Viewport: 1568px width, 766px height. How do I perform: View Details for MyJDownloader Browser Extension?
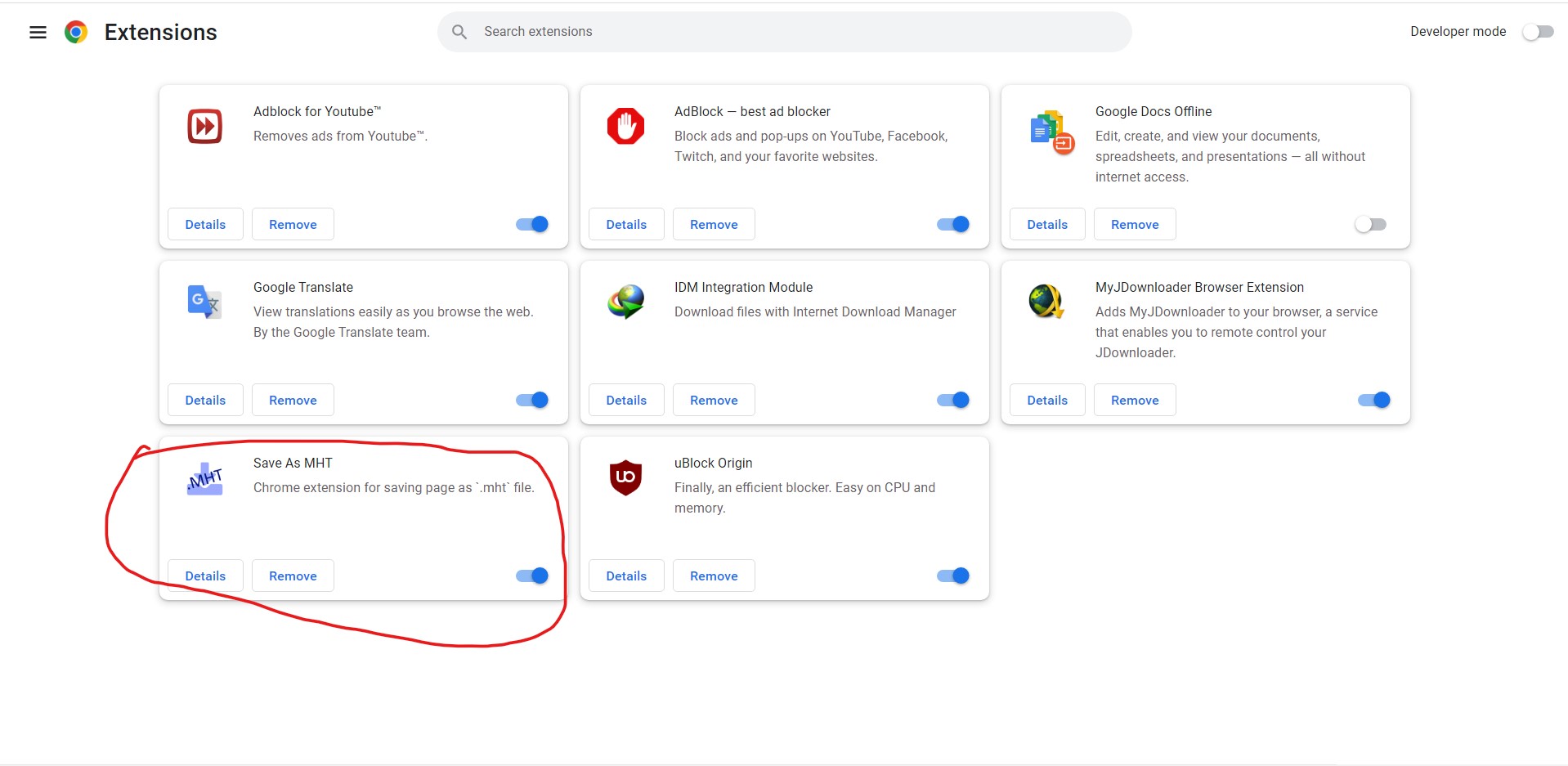[x=1047, y=400]
